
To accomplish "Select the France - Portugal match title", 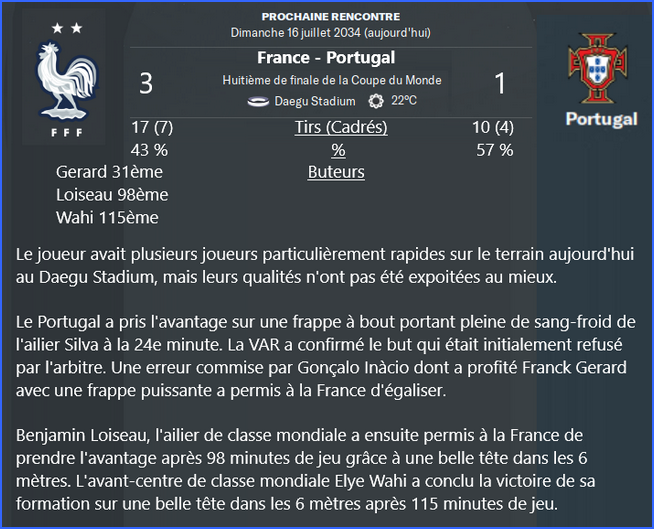I will pyautogui.click(x=326, y=58).
